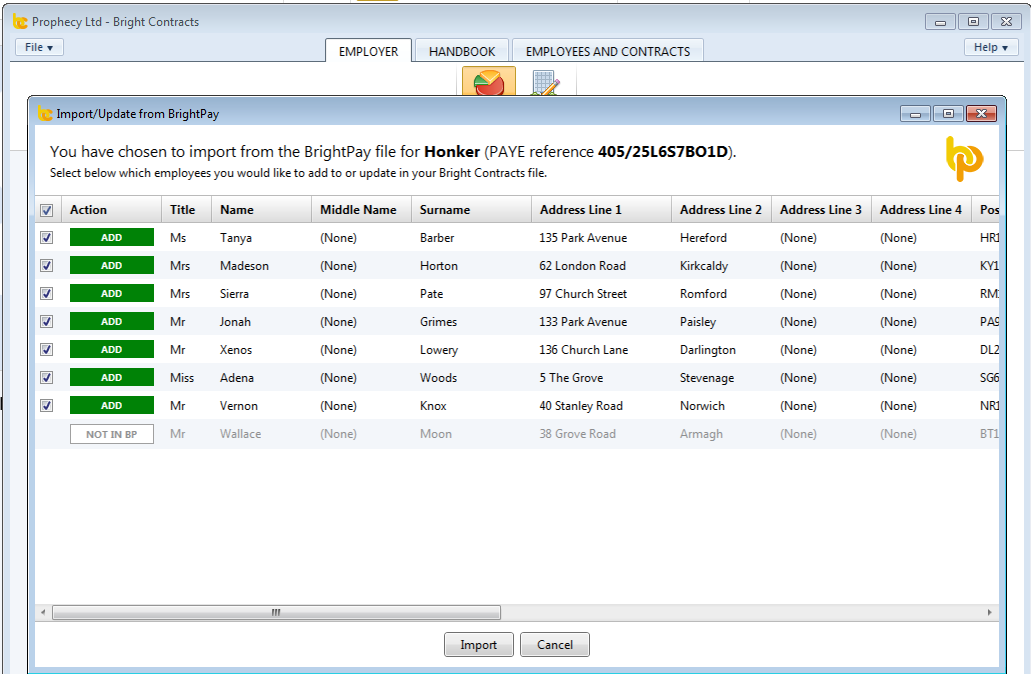Select the '62 London Road' address cell
Screen dimensions: 1031x674
click(583, 266)
